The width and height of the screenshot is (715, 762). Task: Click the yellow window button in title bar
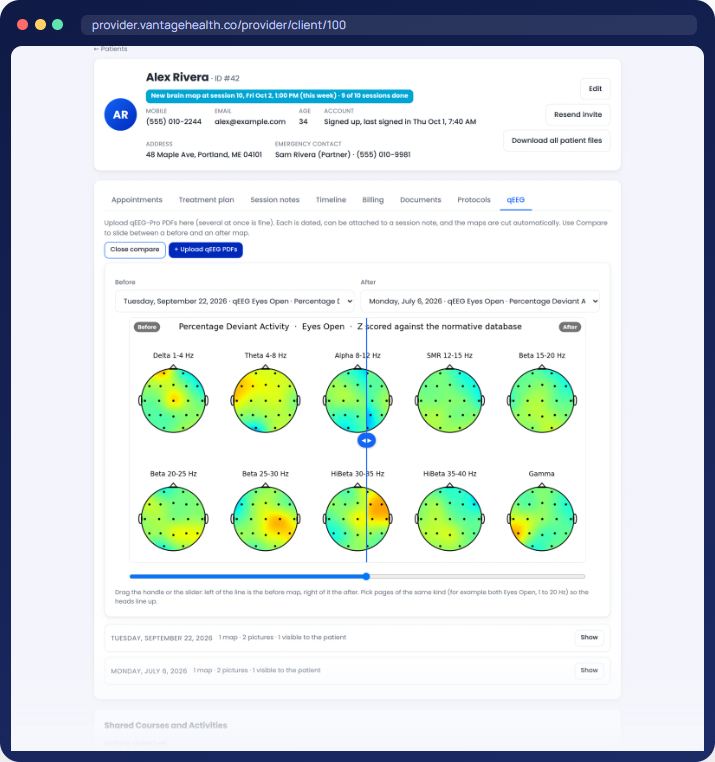[x=40, y=25]
